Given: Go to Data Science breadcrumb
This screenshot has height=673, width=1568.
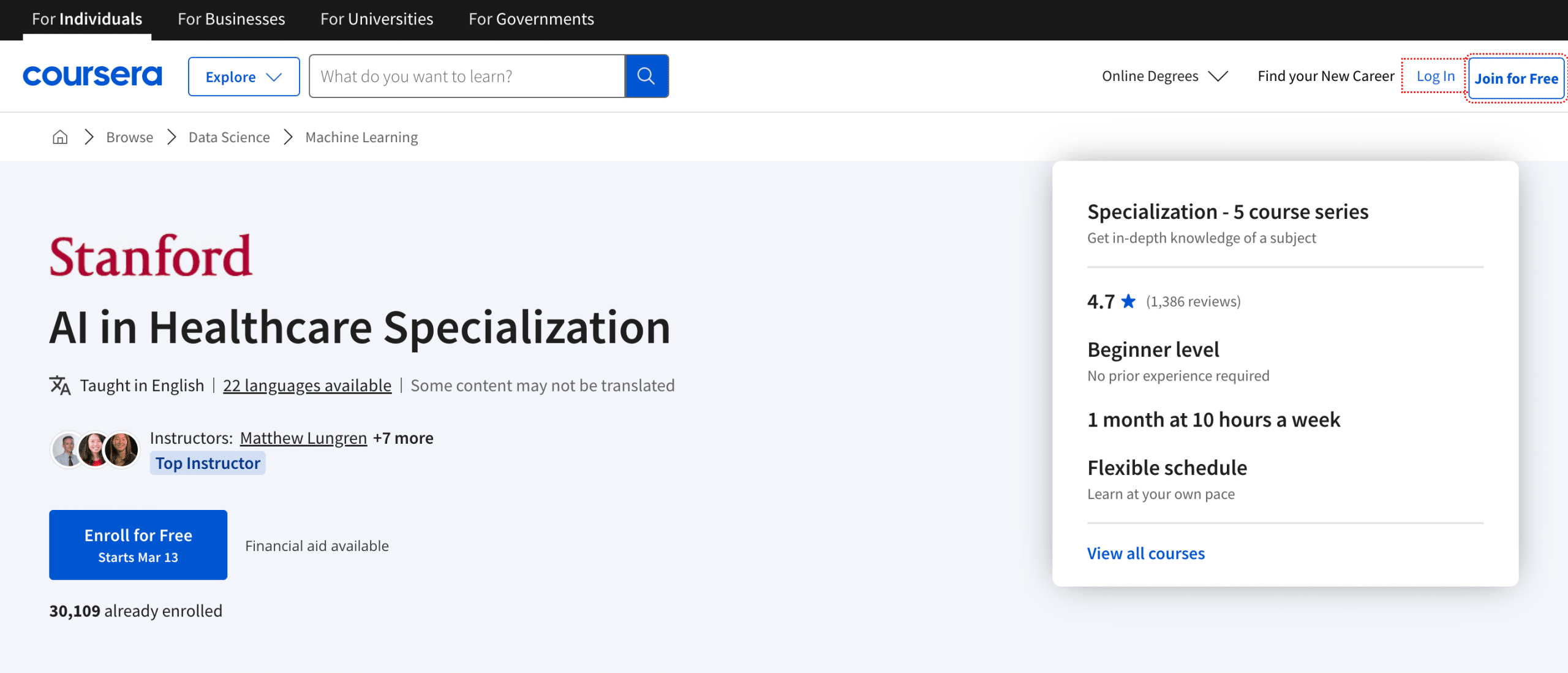Looking at the screenshot, I should coord(229,137).
